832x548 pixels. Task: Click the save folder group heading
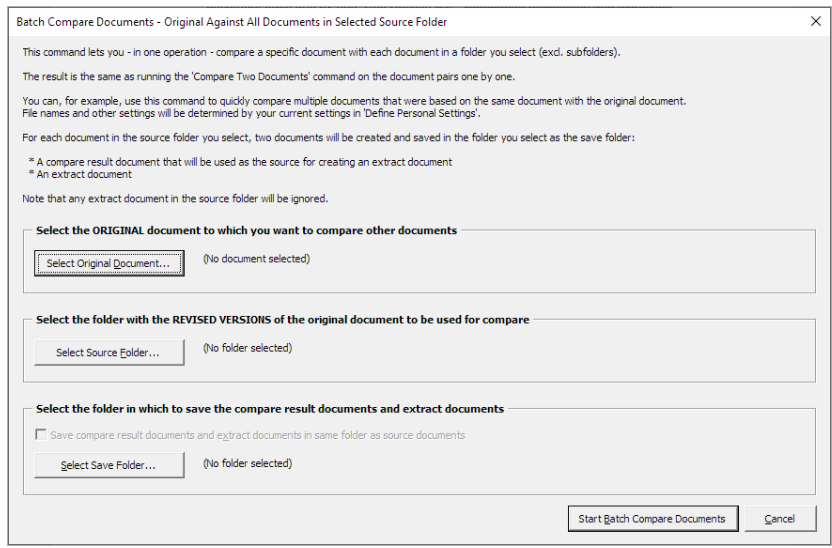[x=270, y=408]
